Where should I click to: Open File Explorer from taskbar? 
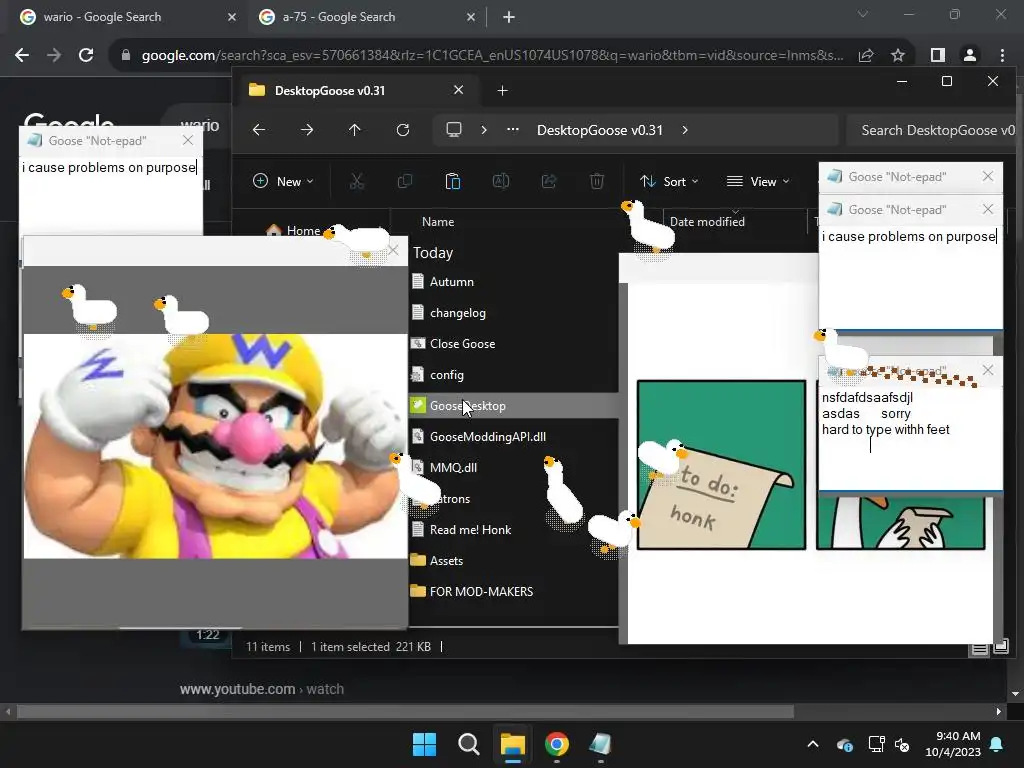point(513,744)
